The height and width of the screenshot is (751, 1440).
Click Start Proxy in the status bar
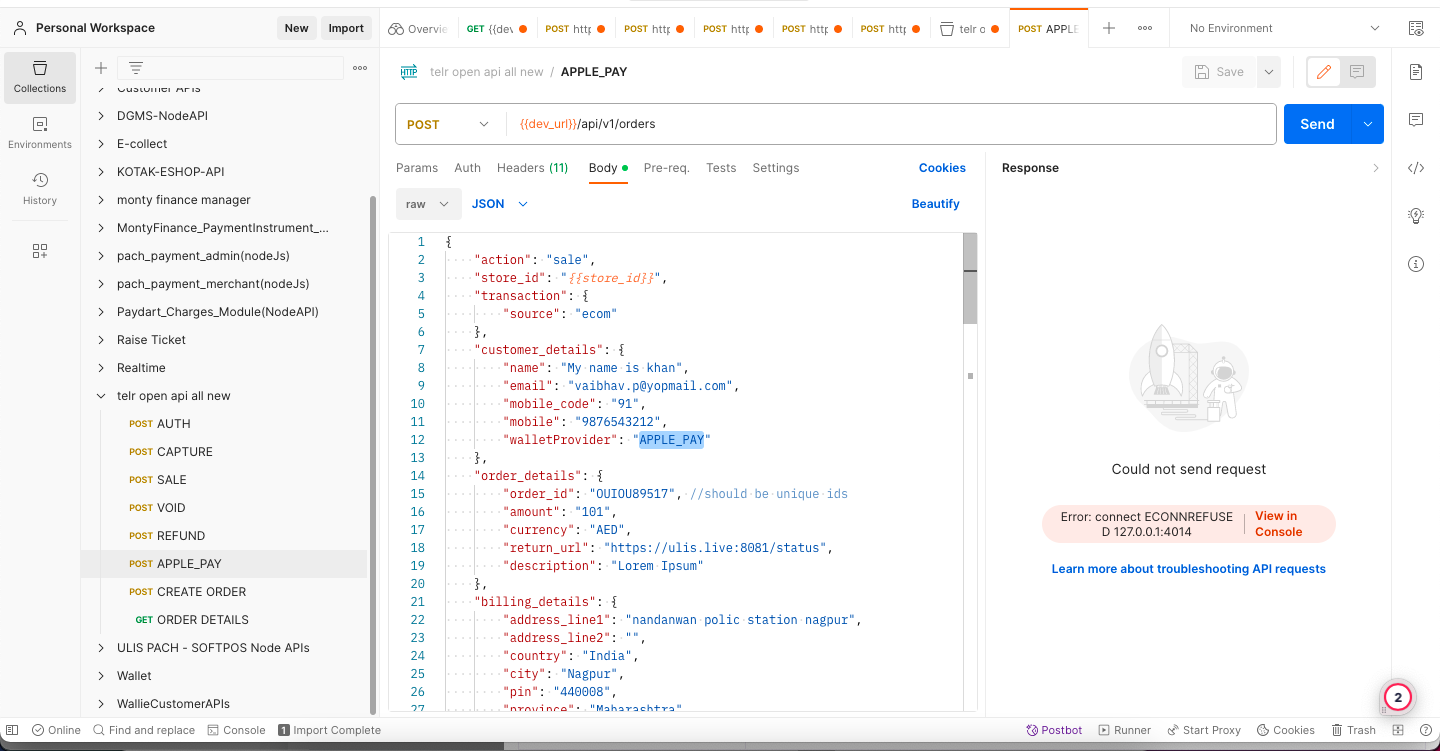[1203, 730]
